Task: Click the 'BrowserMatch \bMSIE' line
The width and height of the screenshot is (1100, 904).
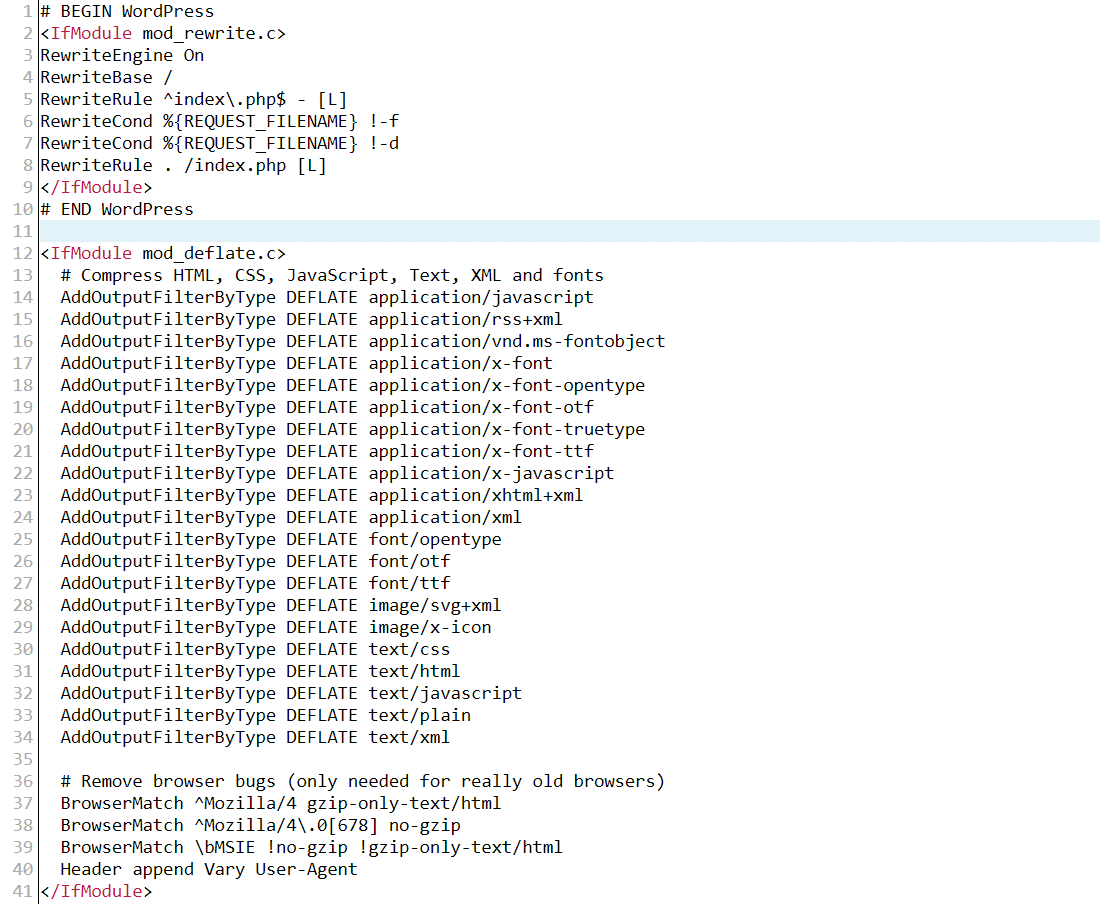Action: (311, 848)
